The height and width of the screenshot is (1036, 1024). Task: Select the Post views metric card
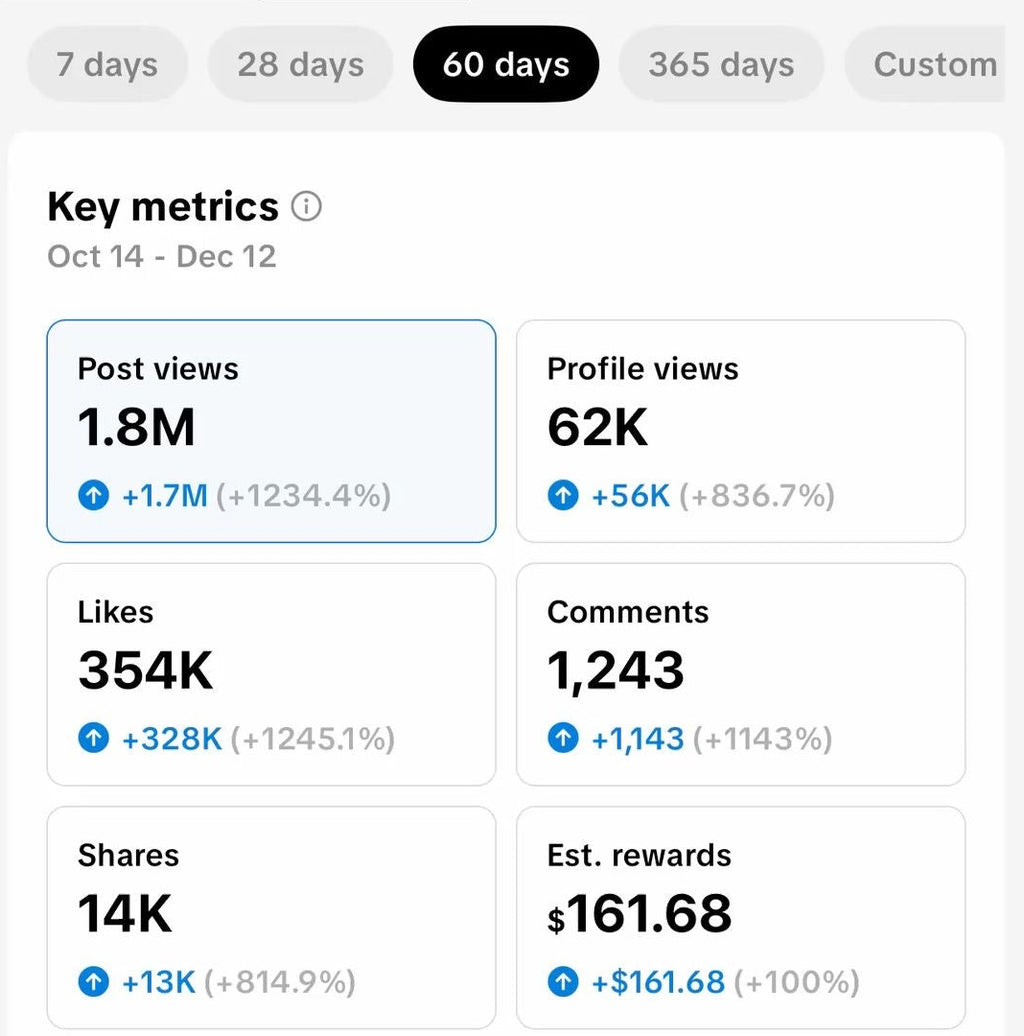click(x=271, y=431)
